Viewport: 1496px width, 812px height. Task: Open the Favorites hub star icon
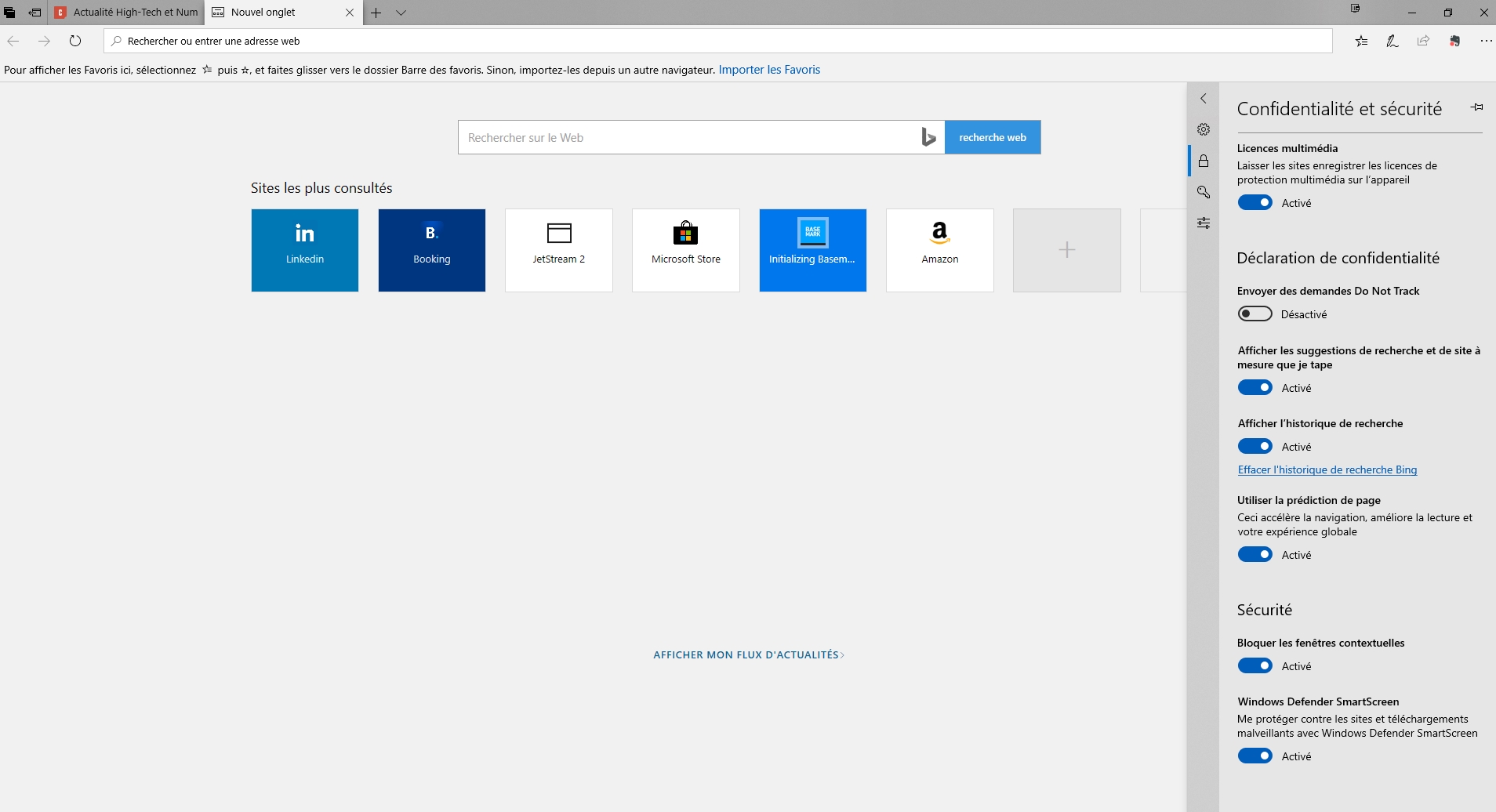click(x=1362, y=41)
